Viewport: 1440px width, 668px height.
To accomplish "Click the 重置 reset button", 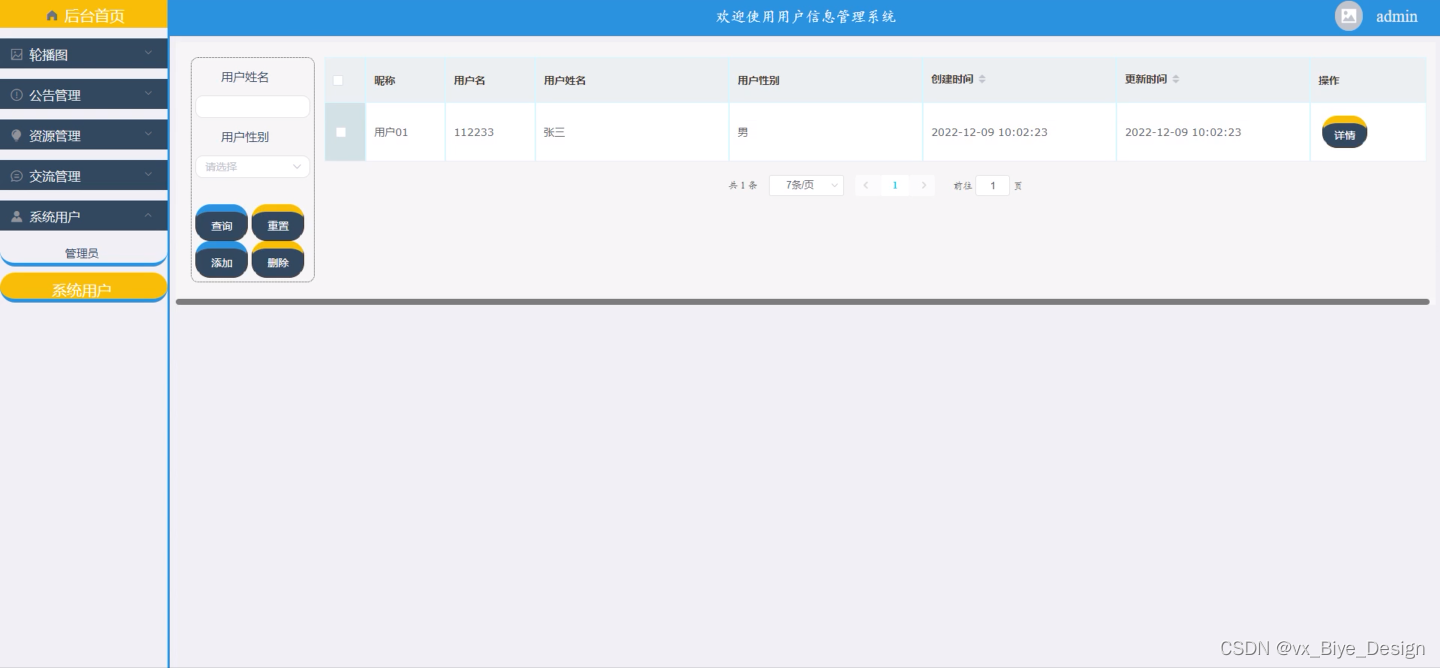I will coord(278,223).
